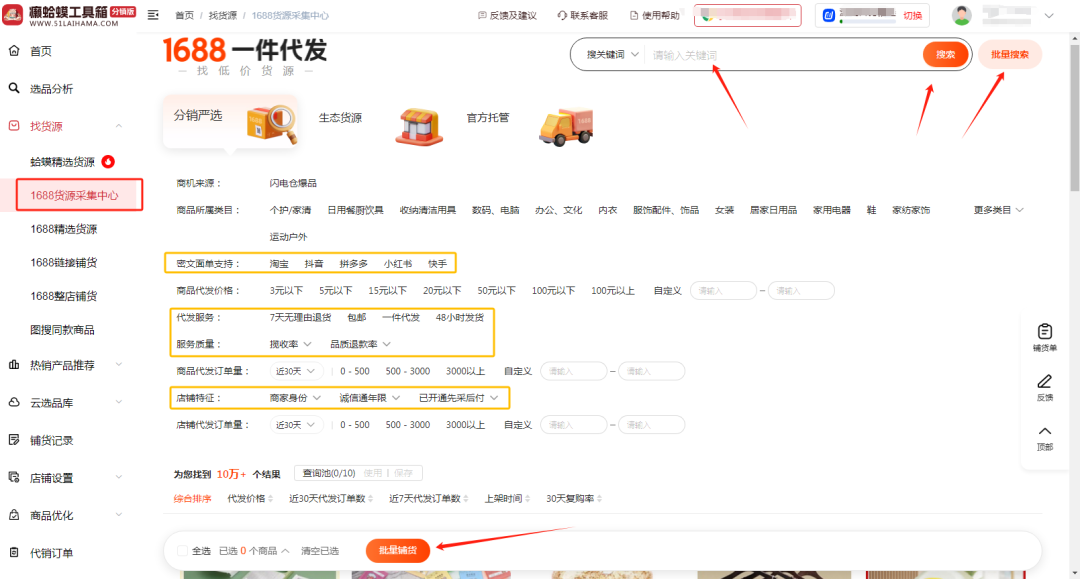Image resolution: width=1080 pixels, height=581 pixels.
Task: Select the 闪电仓爆品 source filter
Action: [293, 183]
